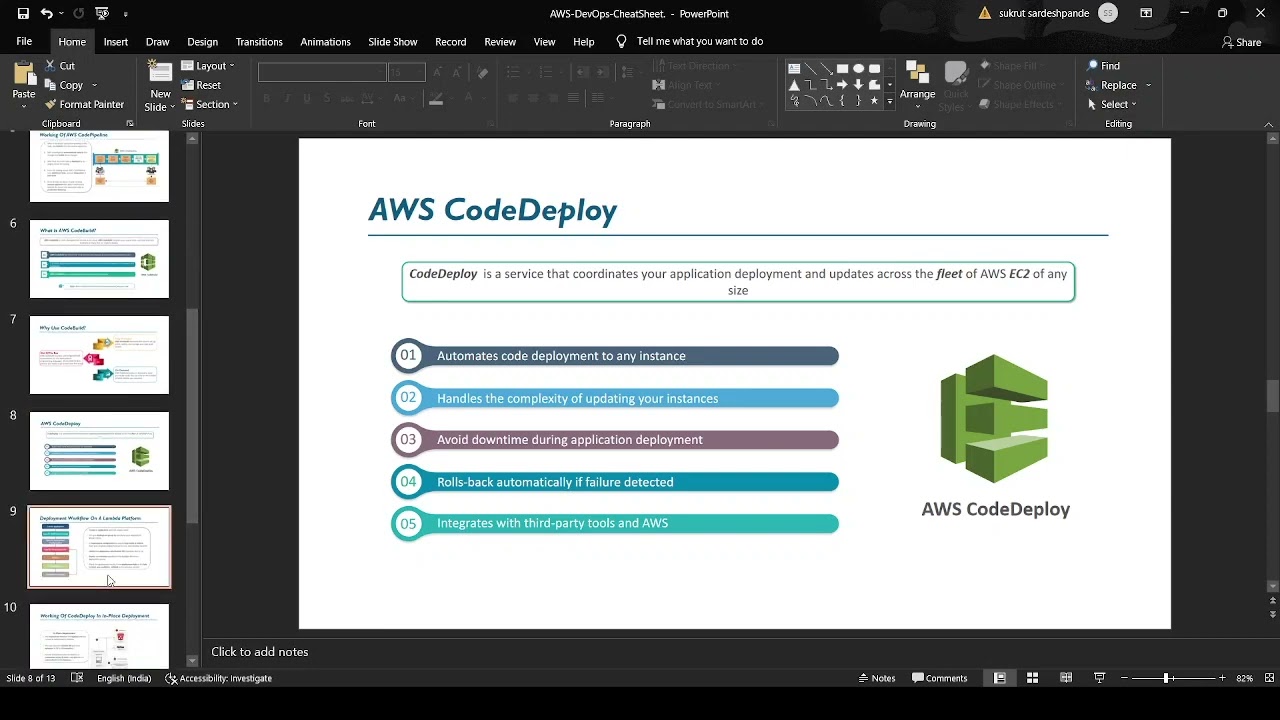Click 'Click to add notes' area
Viewport: 1280px width, 720px height.
[260, 652]
